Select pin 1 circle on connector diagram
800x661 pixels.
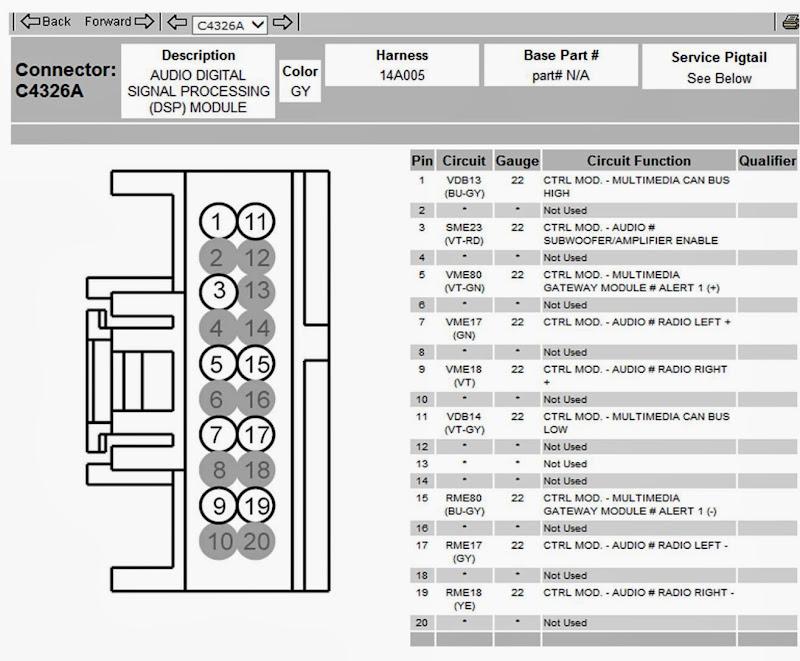[218, 222]
